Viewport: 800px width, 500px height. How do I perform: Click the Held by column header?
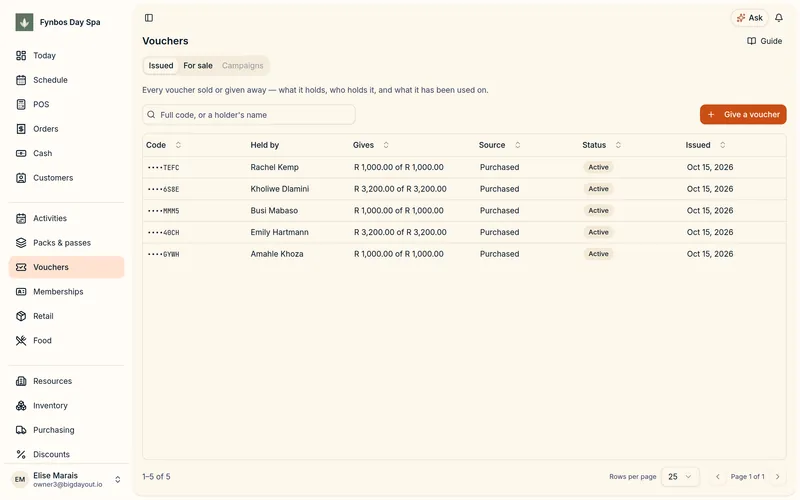265,145
